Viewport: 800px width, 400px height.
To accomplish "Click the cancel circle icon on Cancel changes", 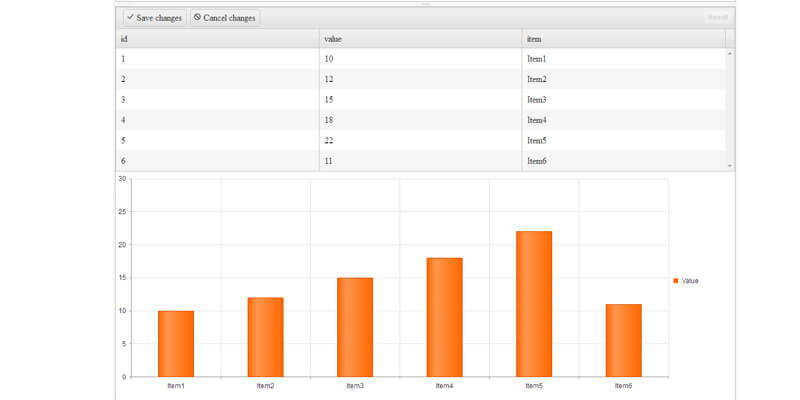I will click(x=198, y=18).
